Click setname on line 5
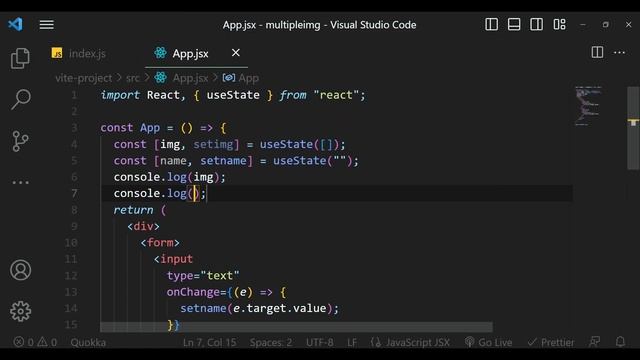The height and width of the screenshot is (360, 640). (x=223, y=160)
